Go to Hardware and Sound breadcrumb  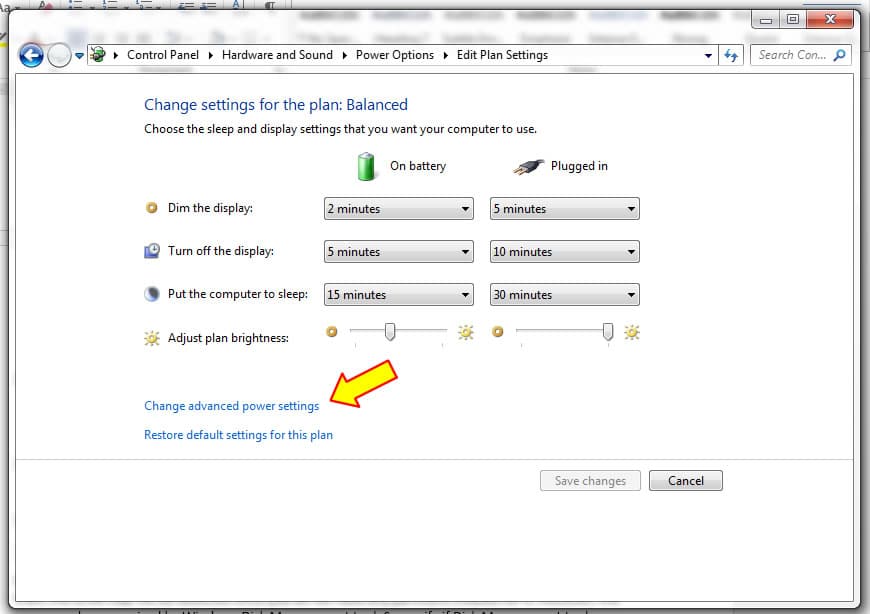point(277,55)
